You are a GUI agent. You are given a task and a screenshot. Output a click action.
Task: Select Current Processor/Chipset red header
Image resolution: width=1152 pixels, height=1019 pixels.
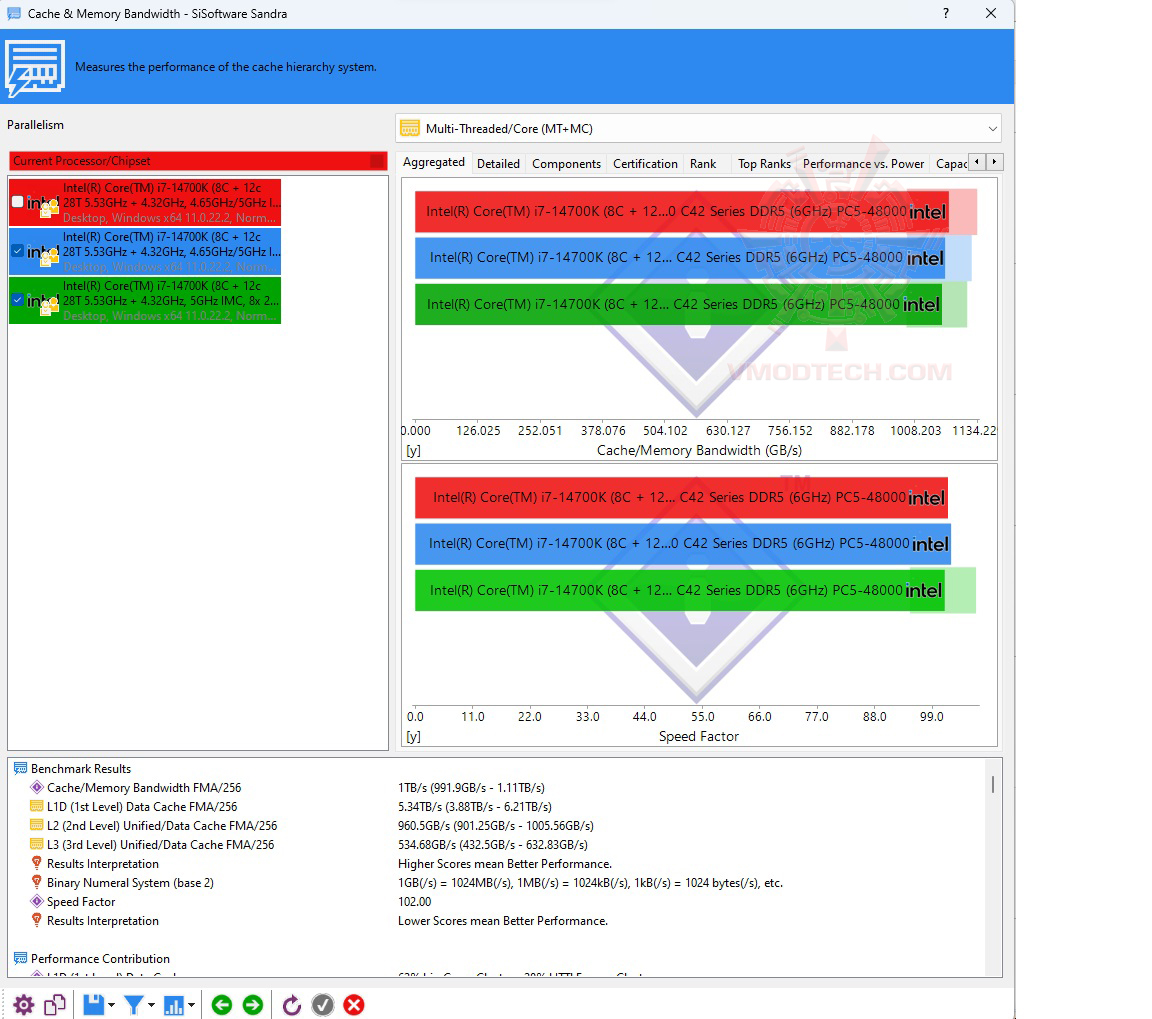click(x=198, y=161)
